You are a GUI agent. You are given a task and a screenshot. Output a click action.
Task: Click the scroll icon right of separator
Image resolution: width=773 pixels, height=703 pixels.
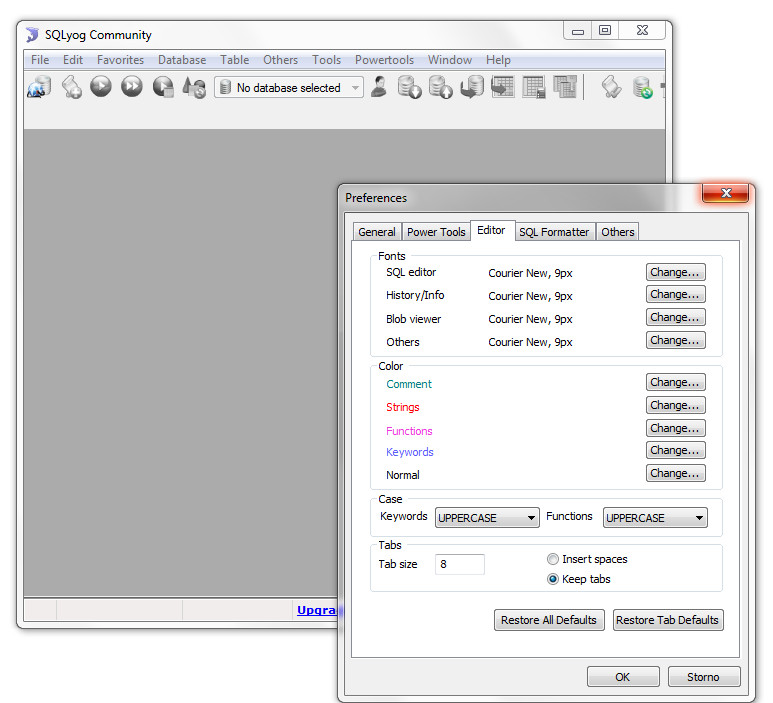pyautogui.click(x=611, y=87)
